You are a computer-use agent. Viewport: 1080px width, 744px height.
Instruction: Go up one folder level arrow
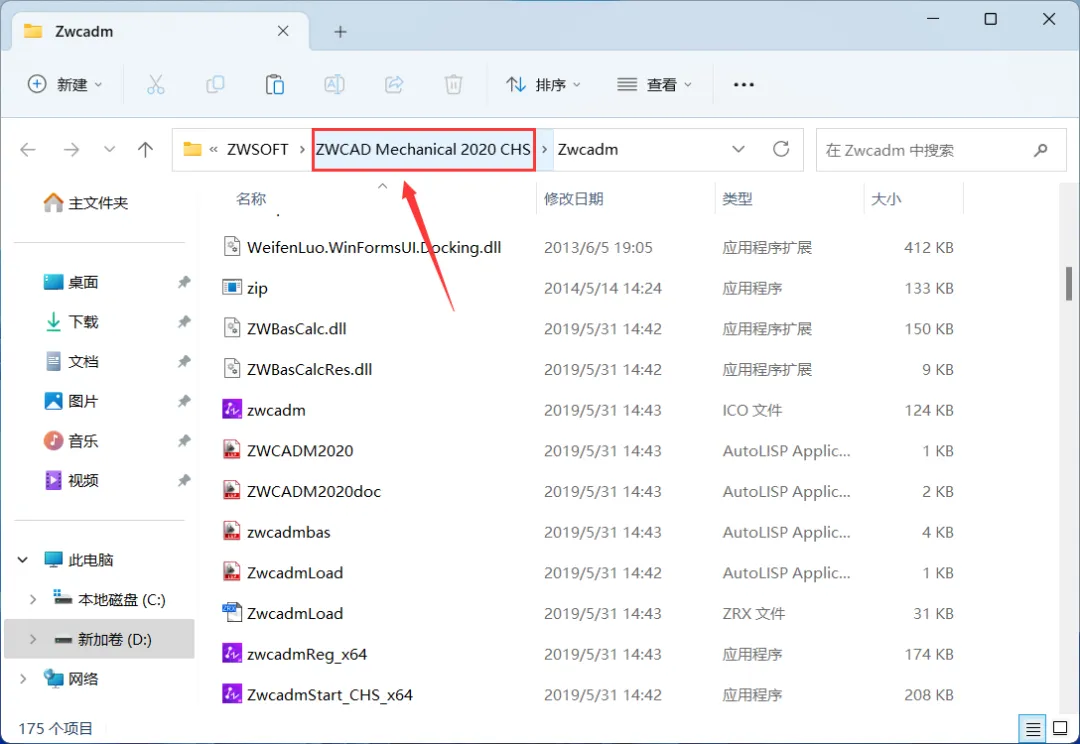(x=145, y=149)
